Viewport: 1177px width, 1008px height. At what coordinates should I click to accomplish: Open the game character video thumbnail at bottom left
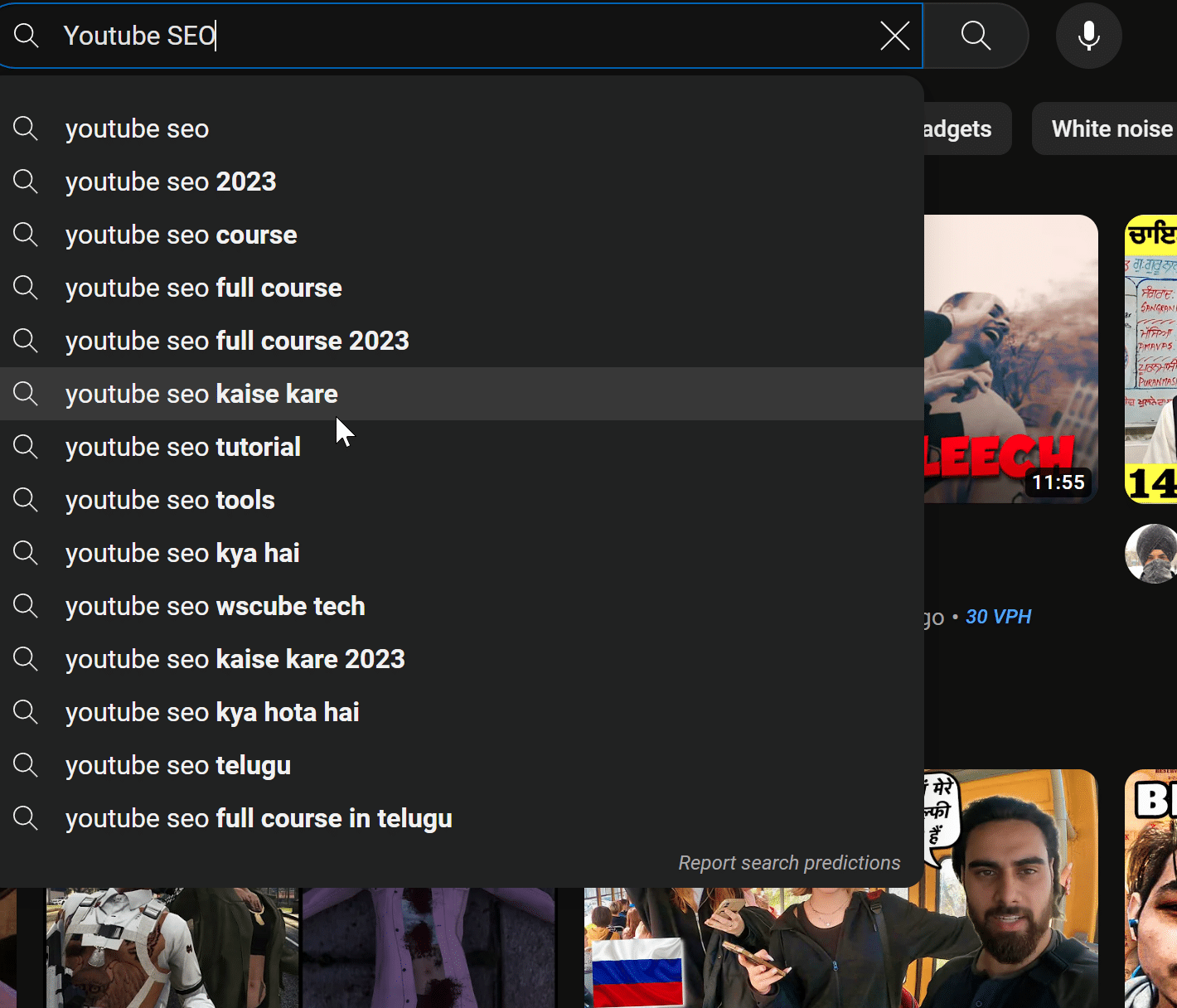tap(298, 947)
